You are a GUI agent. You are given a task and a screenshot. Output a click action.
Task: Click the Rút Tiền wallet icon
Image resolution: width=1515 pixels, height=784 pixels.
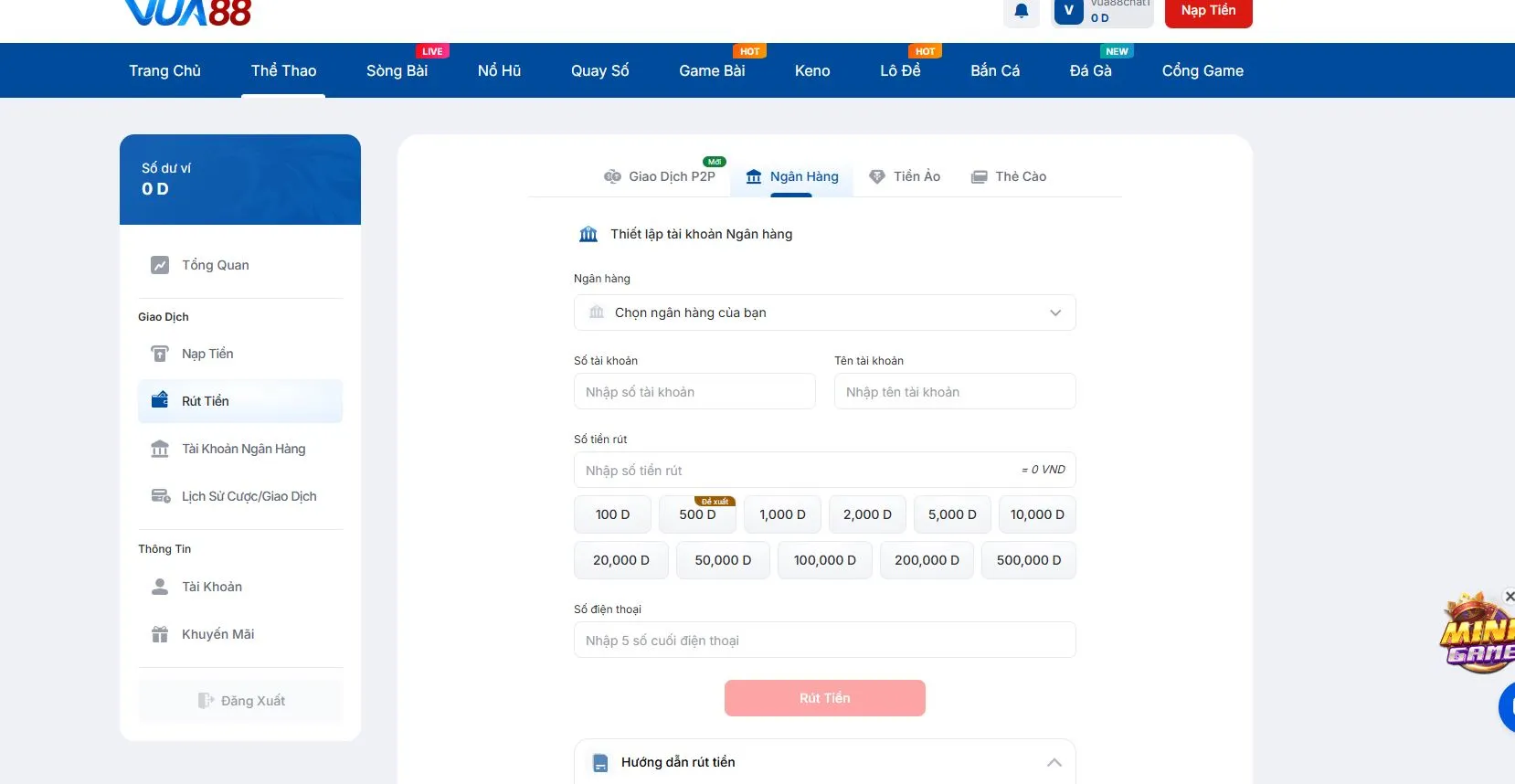click(x=160, y=400)
